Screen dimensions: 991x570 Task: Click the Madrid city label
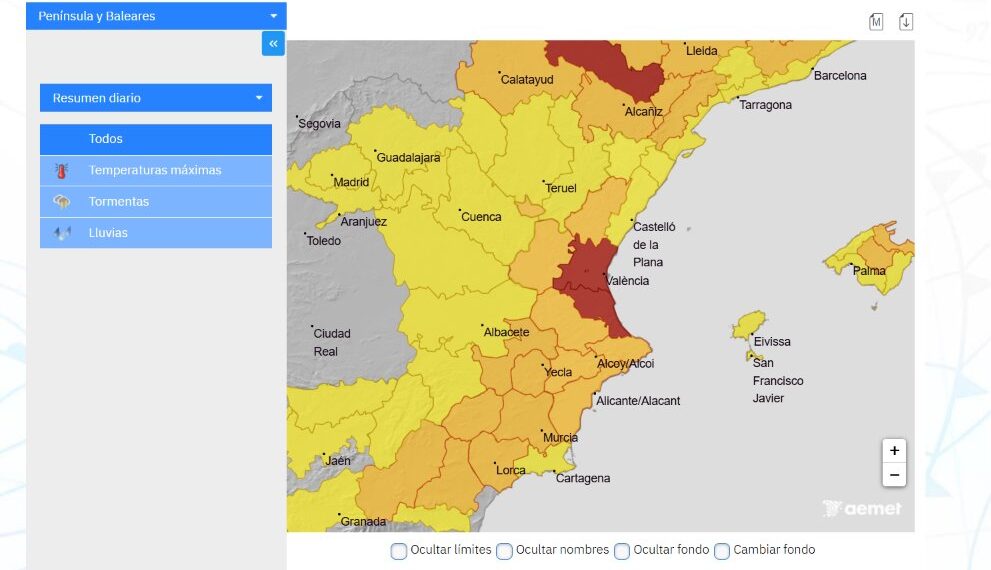351,182
